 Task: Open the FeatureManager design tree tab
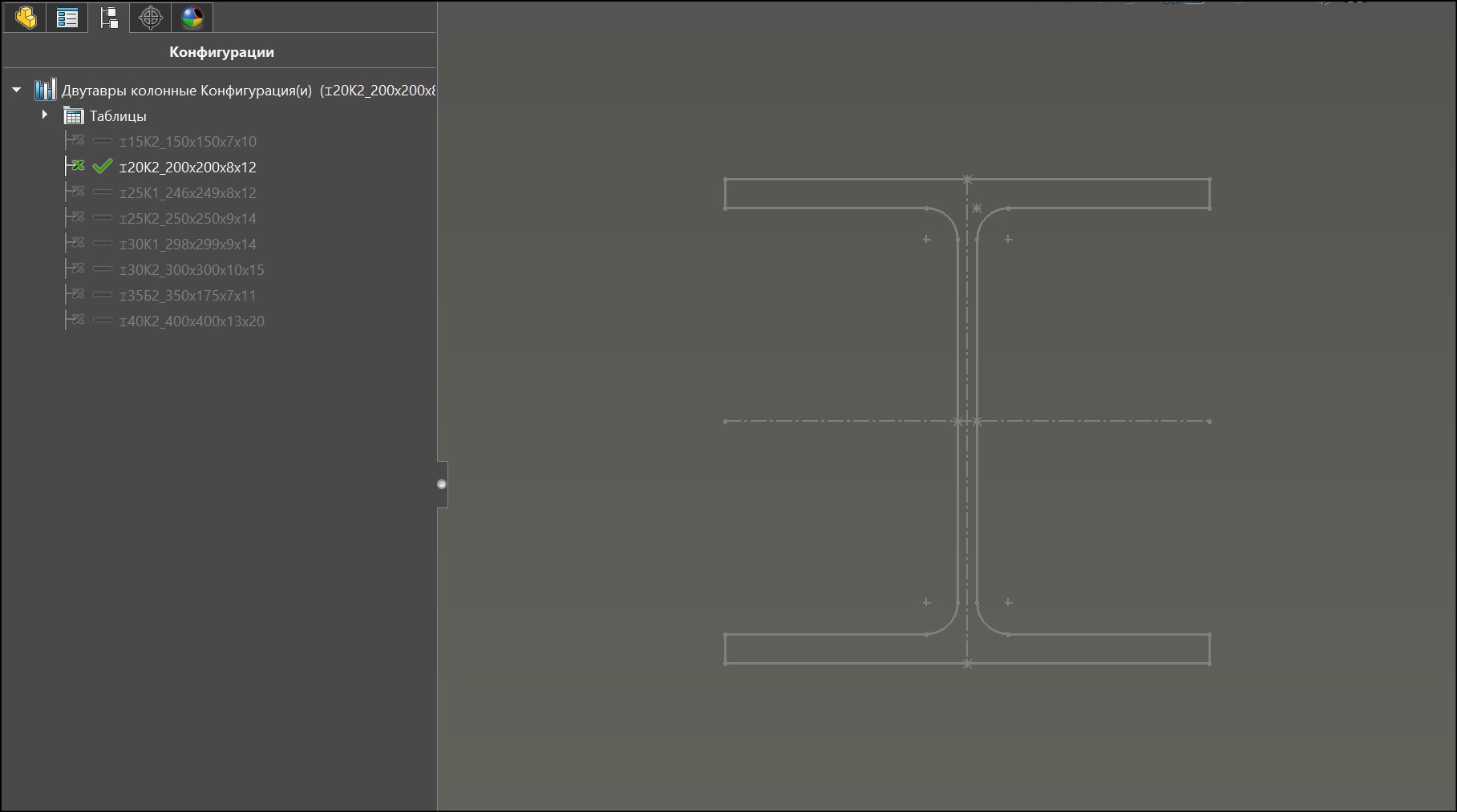click(26, 17)
